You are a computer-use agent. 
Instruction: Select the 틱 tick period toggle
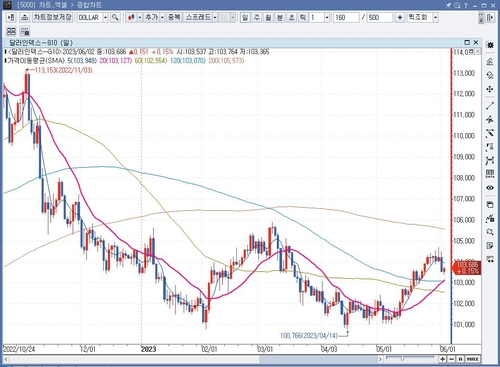coord(303,17)
